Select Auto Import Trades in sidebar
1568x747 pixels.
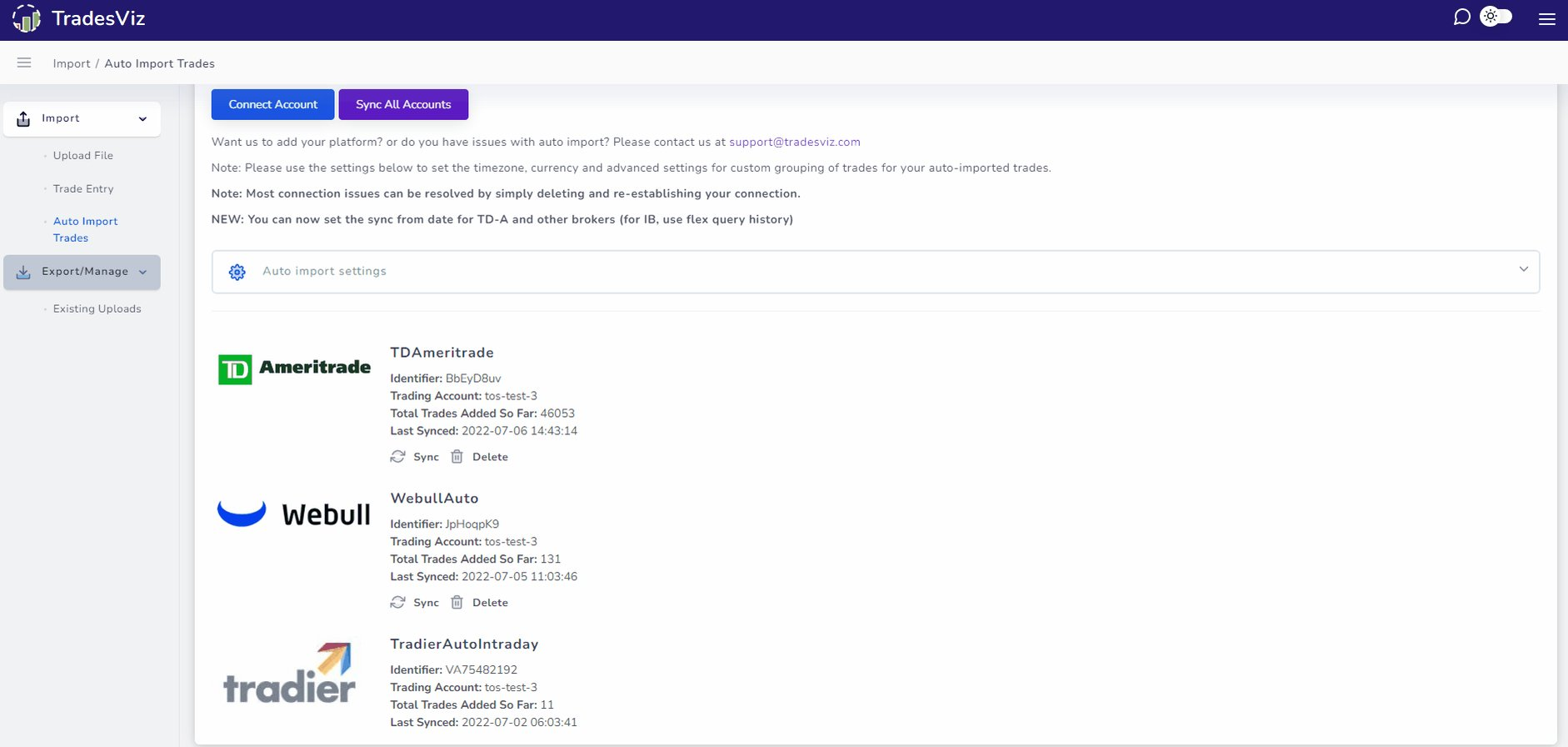[x=85, y=229]
